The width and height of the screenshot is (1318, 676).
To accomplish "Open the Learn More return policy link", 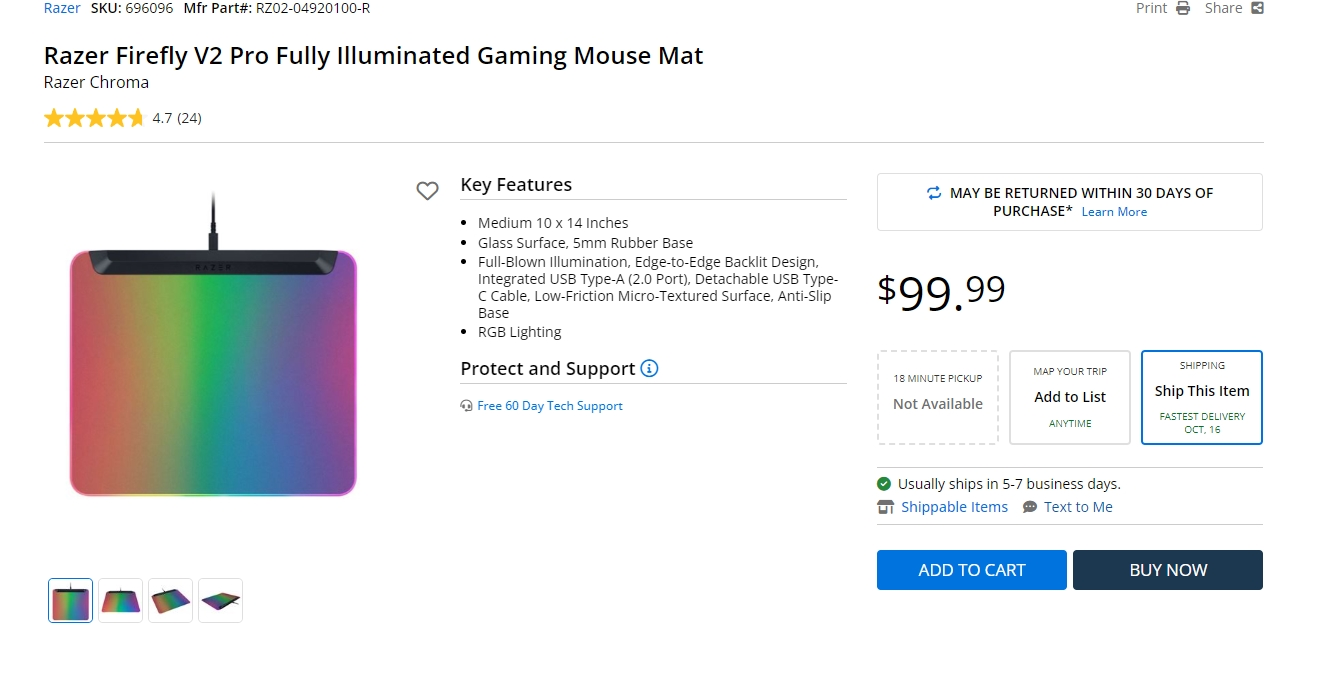I will (1114, 212).
